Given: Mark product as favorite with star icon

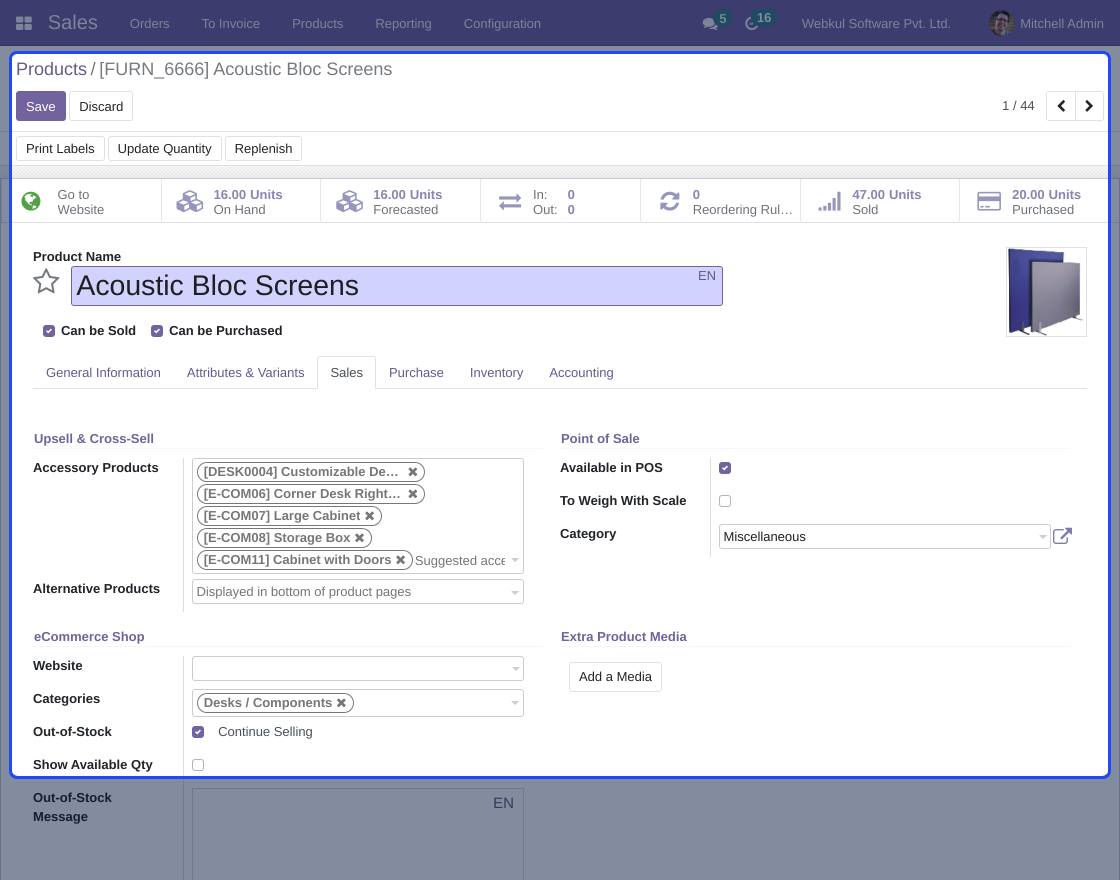Looking at the screenshot, I should (x=46, y=281).
